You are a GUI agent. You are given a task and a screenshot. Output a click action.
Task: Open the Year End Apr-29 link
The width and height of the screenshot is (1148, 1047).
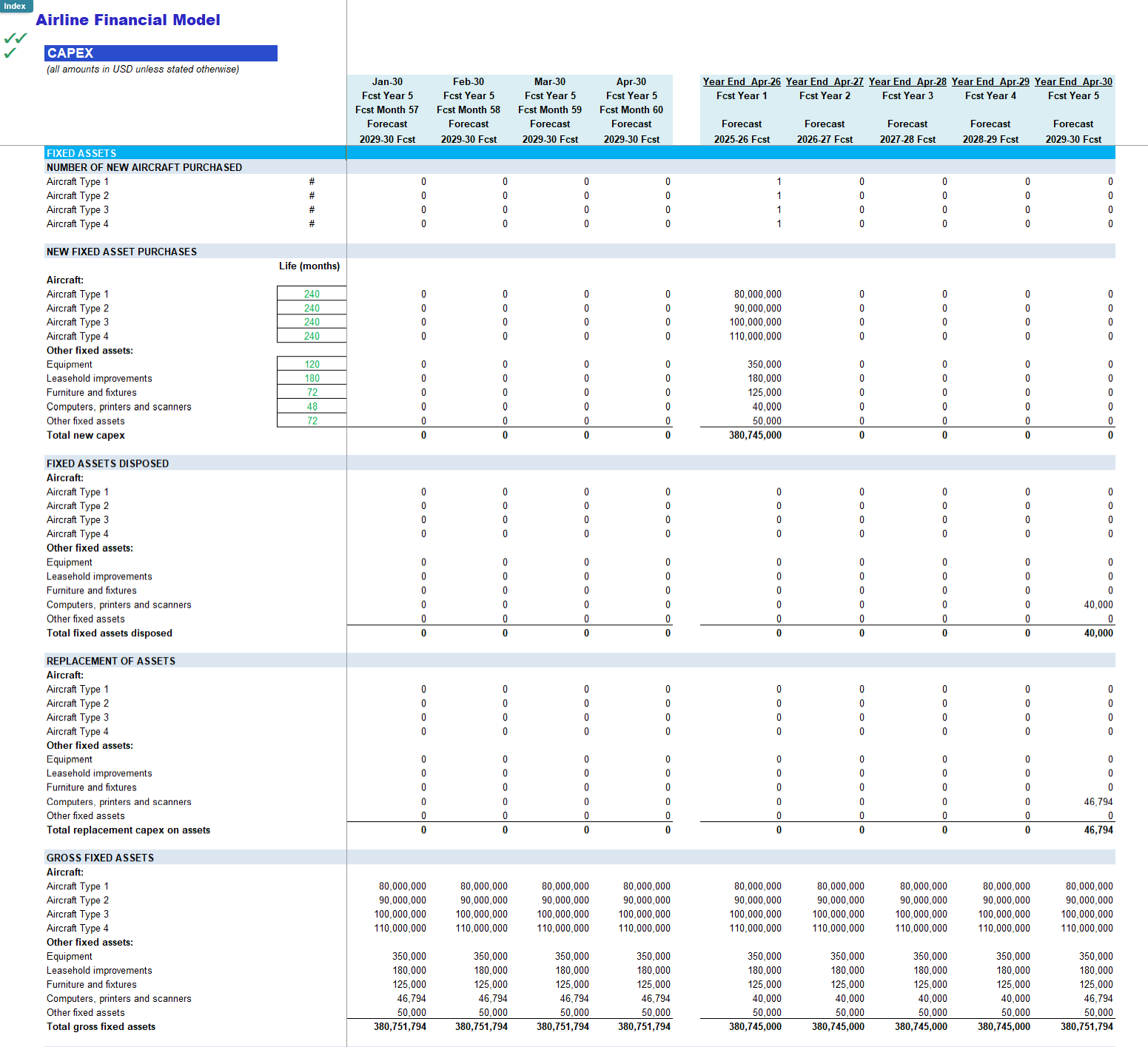click(x=990, y=81)
